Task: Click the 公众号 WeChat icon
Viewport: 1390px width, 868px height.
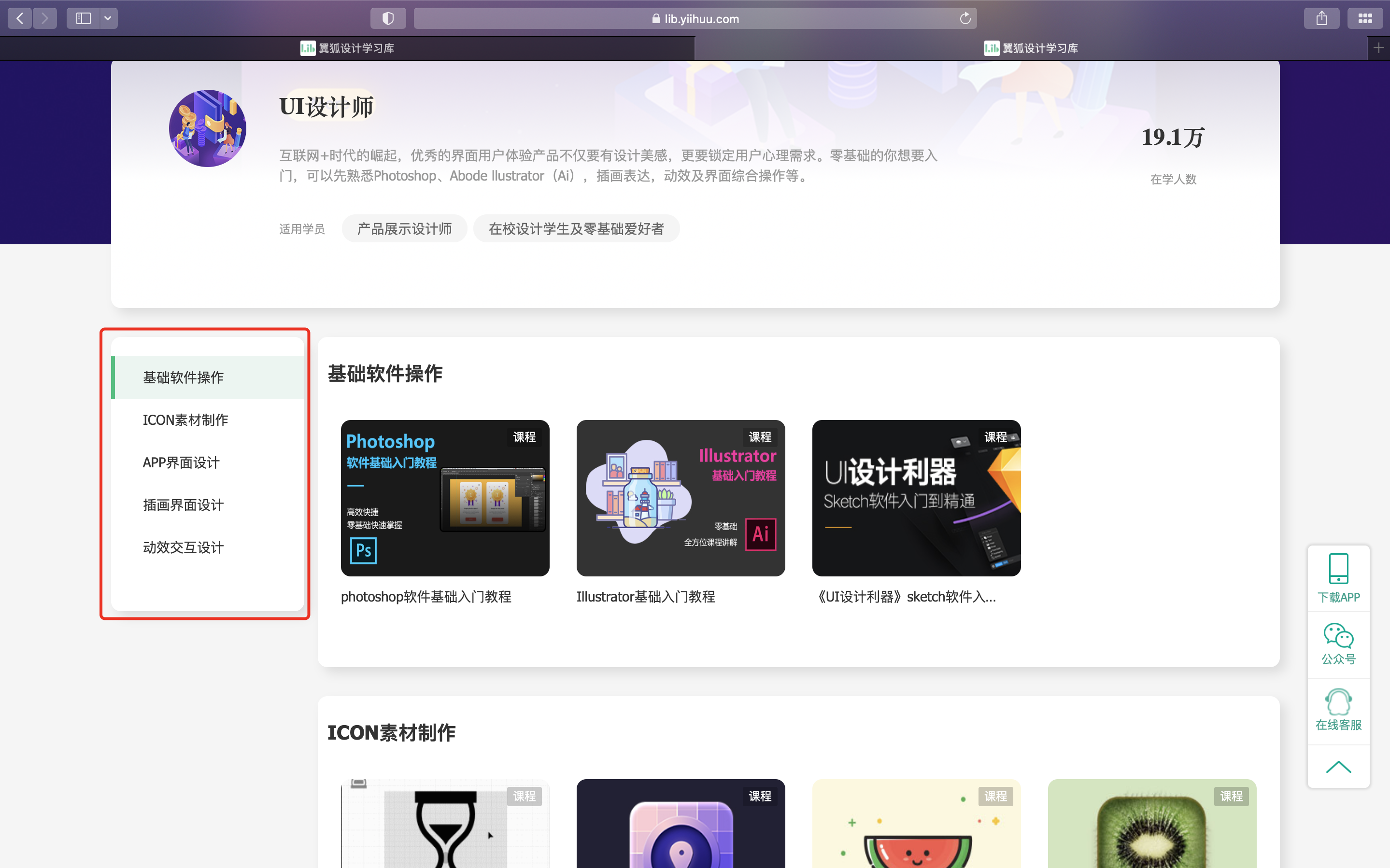Action: pos(1338,635)
